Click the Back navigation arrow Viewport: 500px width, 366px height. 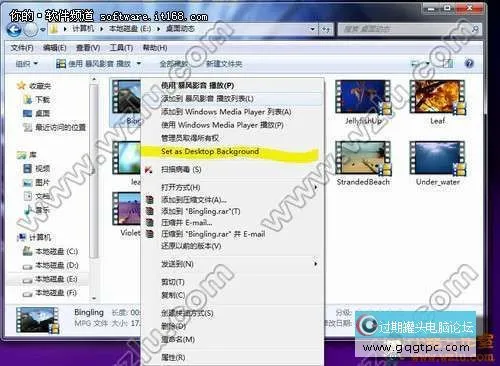click(x=14, y=30)
